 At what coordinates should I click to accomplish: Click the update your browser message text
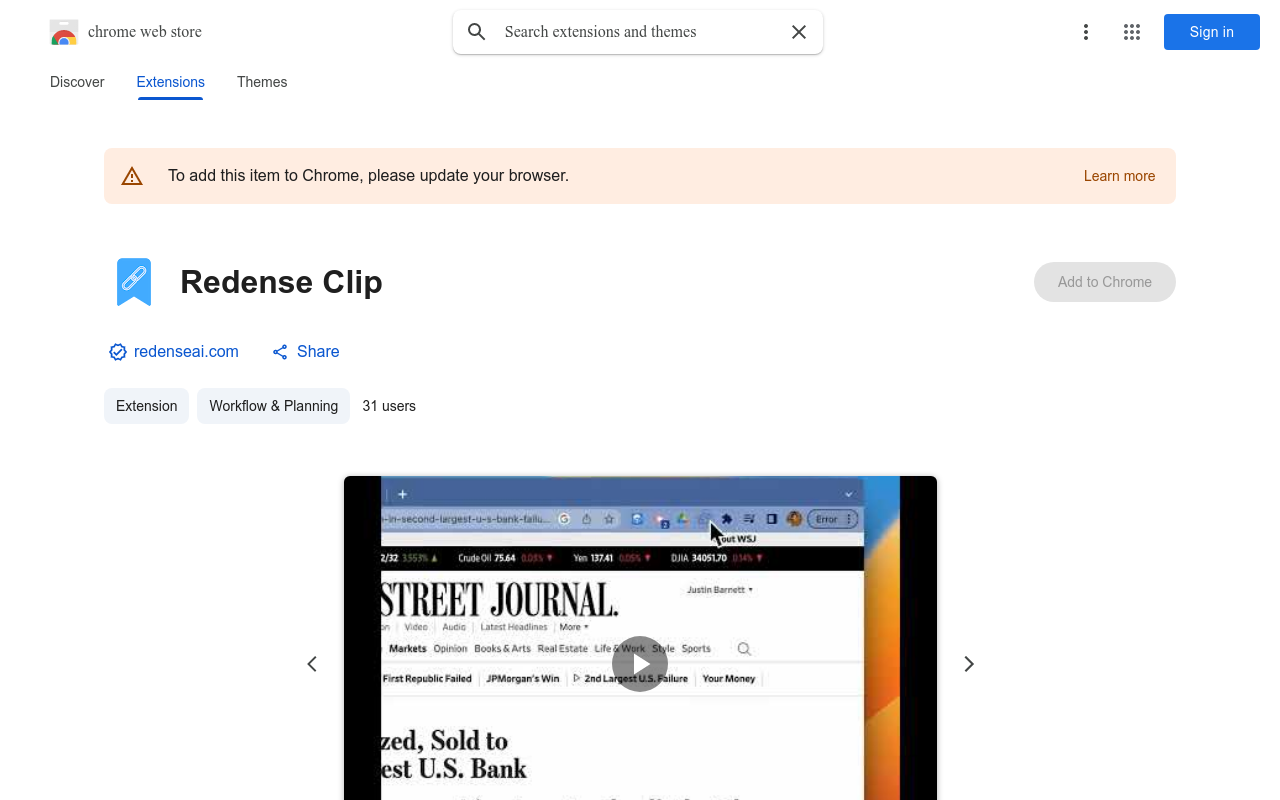[x=368, y=176]
